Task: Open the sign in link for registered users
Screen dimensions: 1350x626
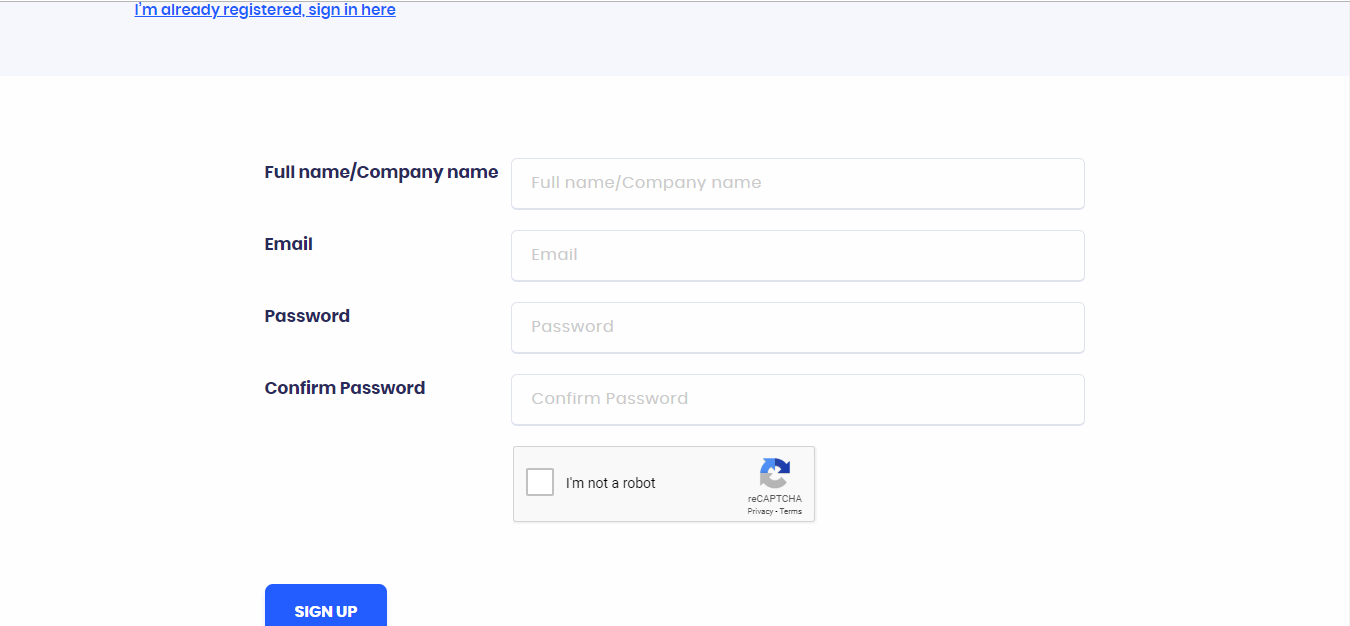Action: tap(264, 9)
